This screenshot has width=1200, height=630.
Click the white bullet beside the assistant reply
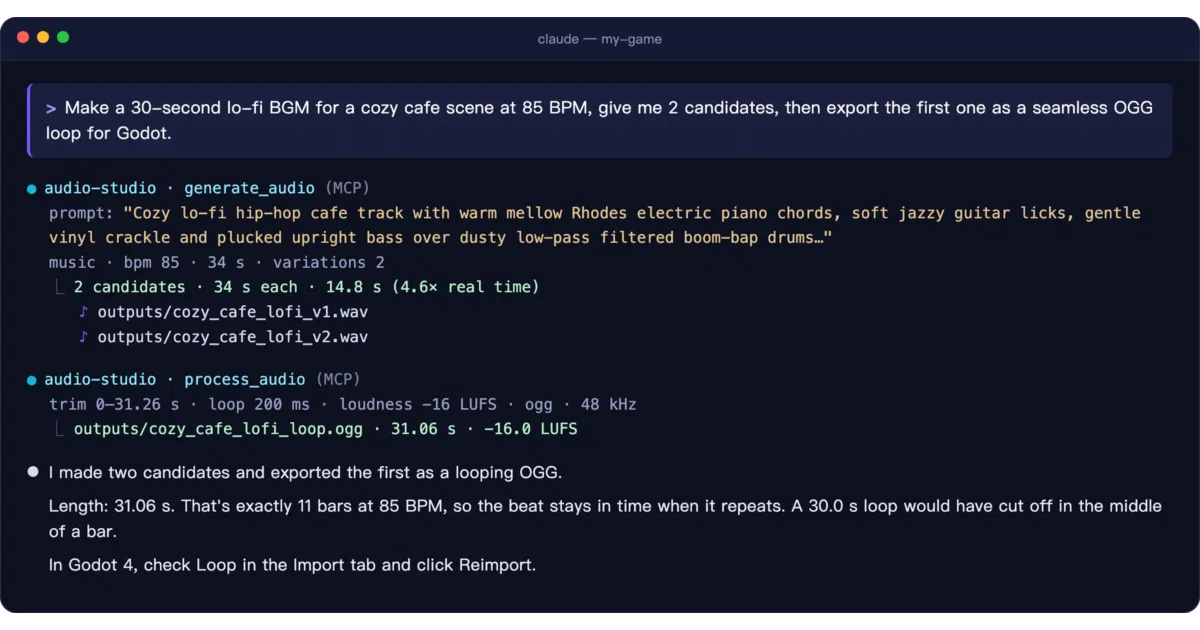(33, 472)
